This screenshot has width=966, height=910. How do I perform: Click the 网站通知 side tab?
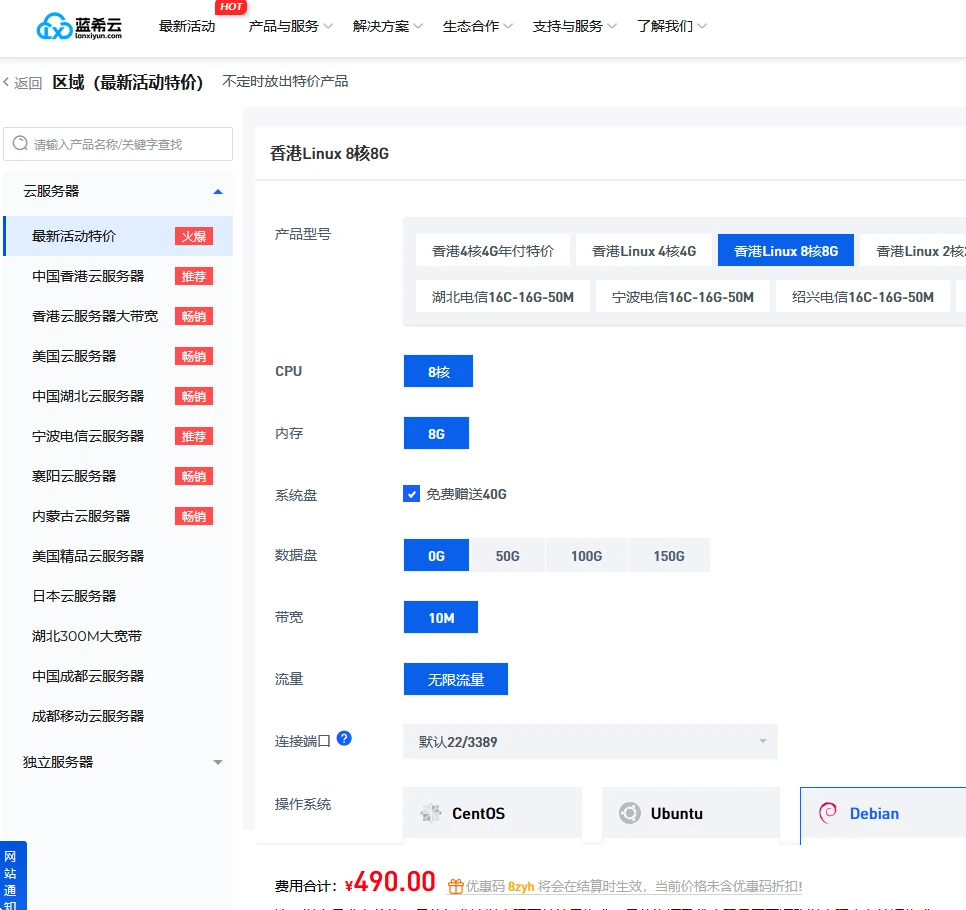click(x=10, y=876)
